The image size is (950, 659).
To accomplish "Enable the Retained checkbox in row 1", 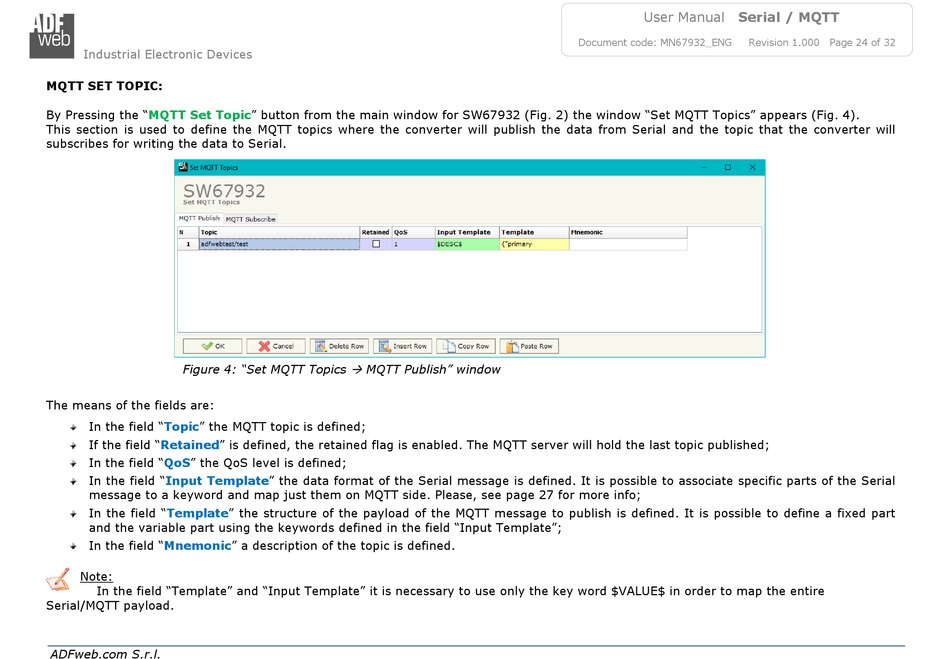I will click(x=376, y=244).
